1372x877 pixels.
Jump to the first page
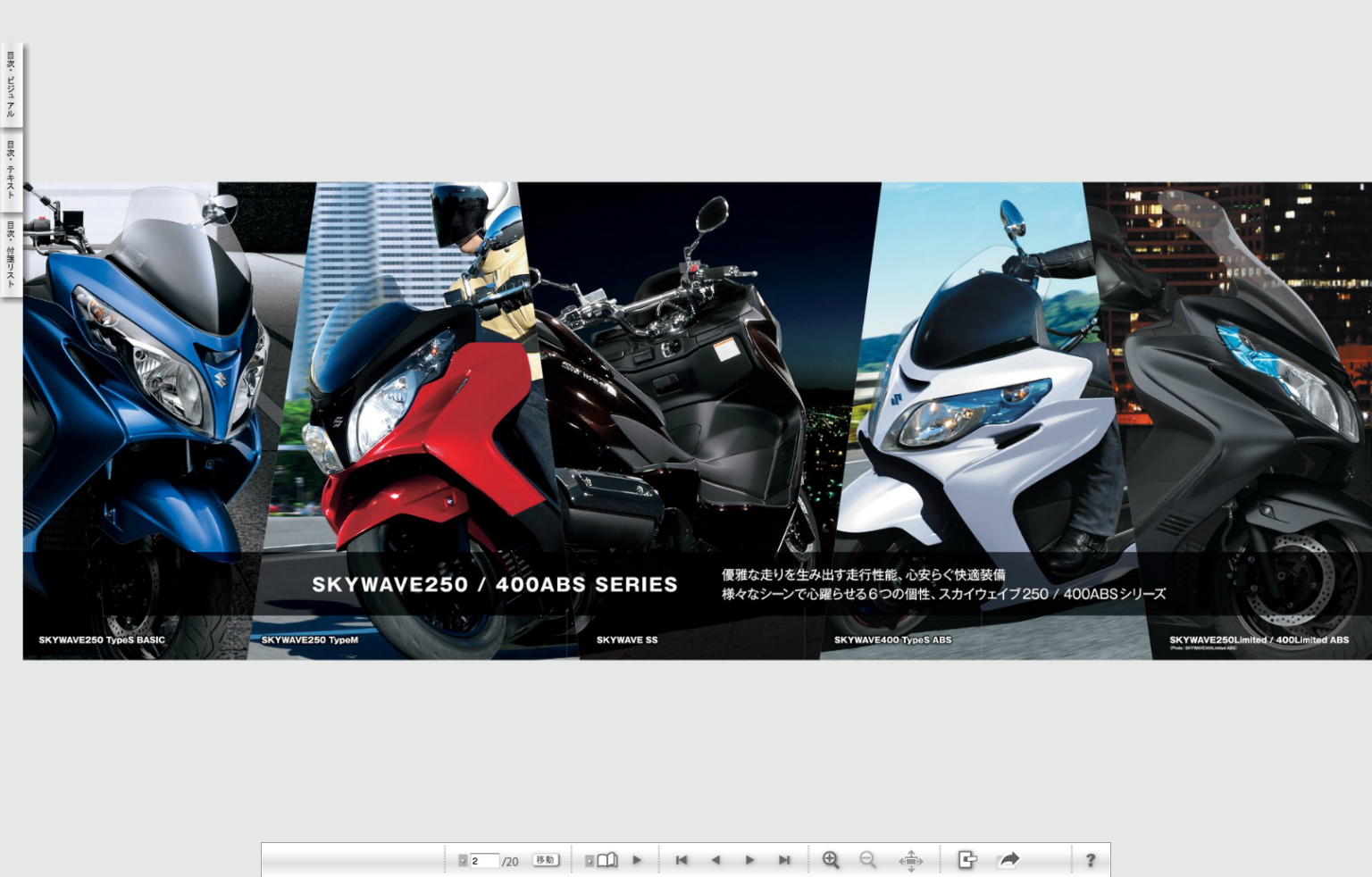pos(682,860)
